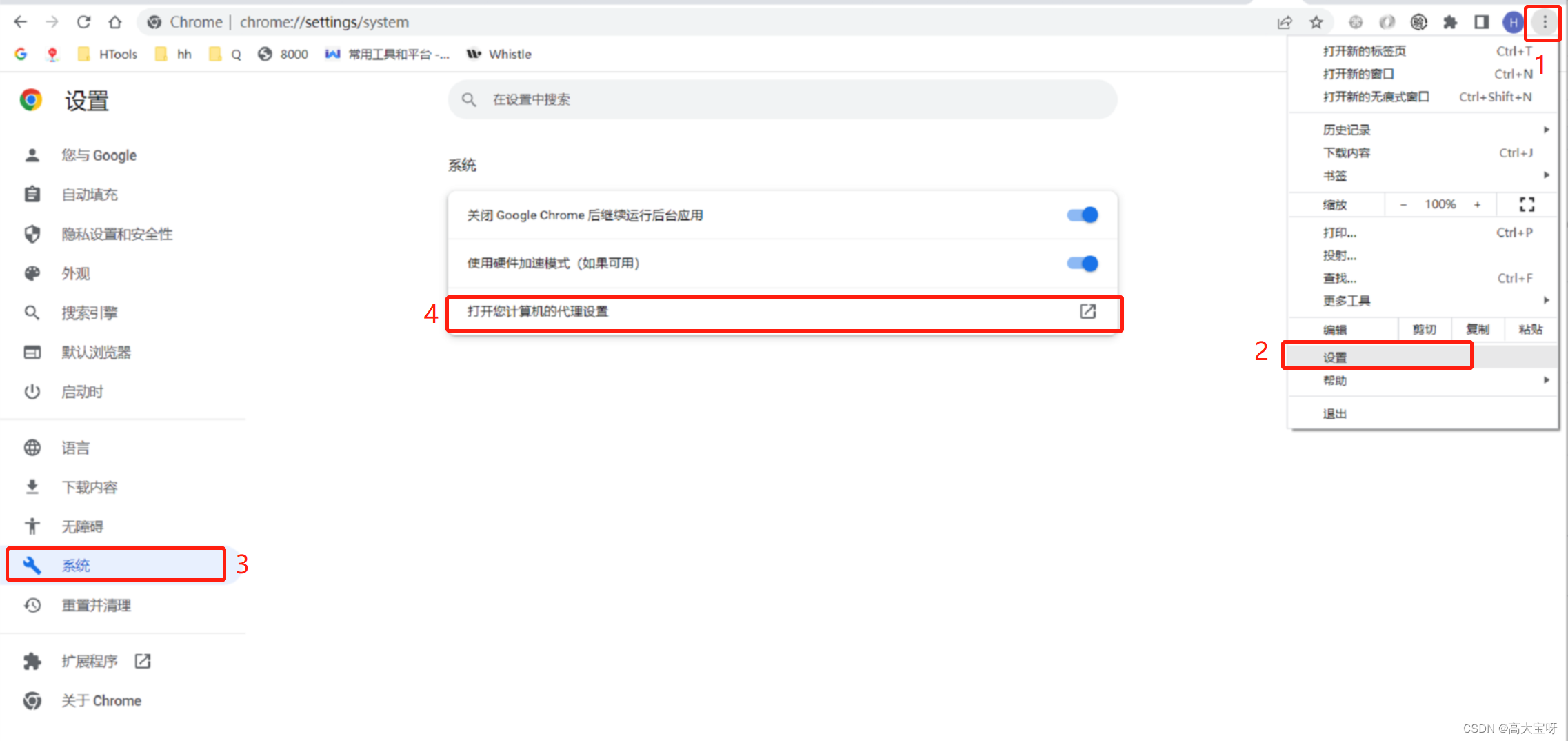Image resolution: width=1568 pixels, height=741 pixels.
Task: Open the maps pin bookmark icon
Action: 52,54
